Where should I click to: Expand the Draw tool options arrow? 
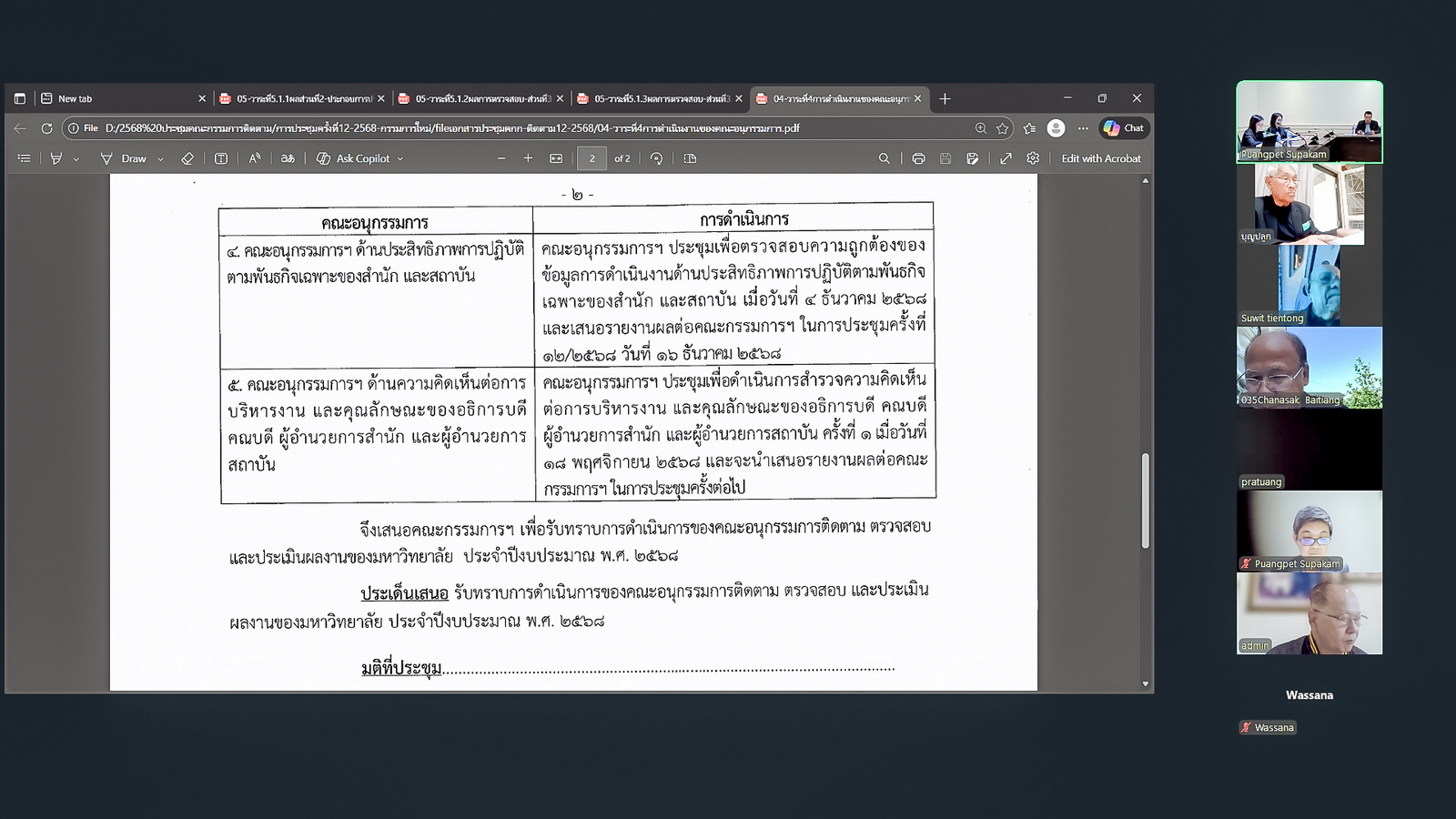pos(161,159)
